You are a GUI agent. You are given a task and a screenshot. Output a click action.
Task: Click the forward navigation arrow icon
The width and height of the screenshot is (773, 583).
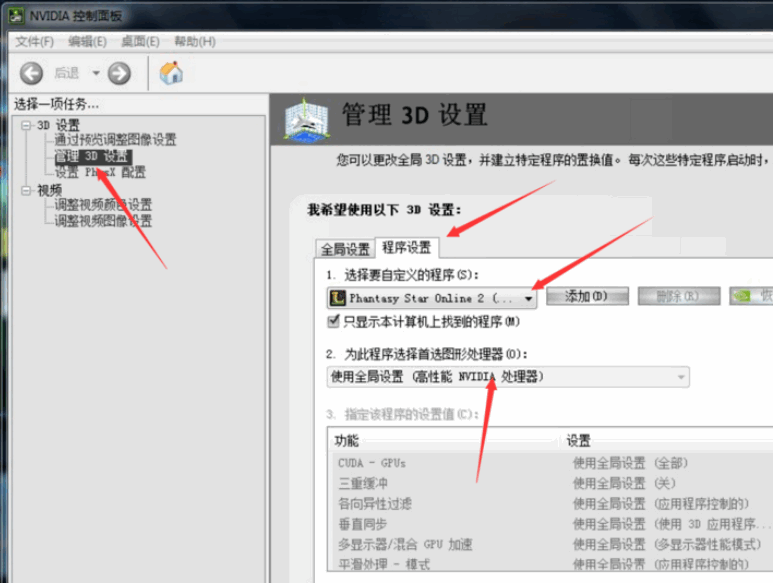(x=120, y=72)
